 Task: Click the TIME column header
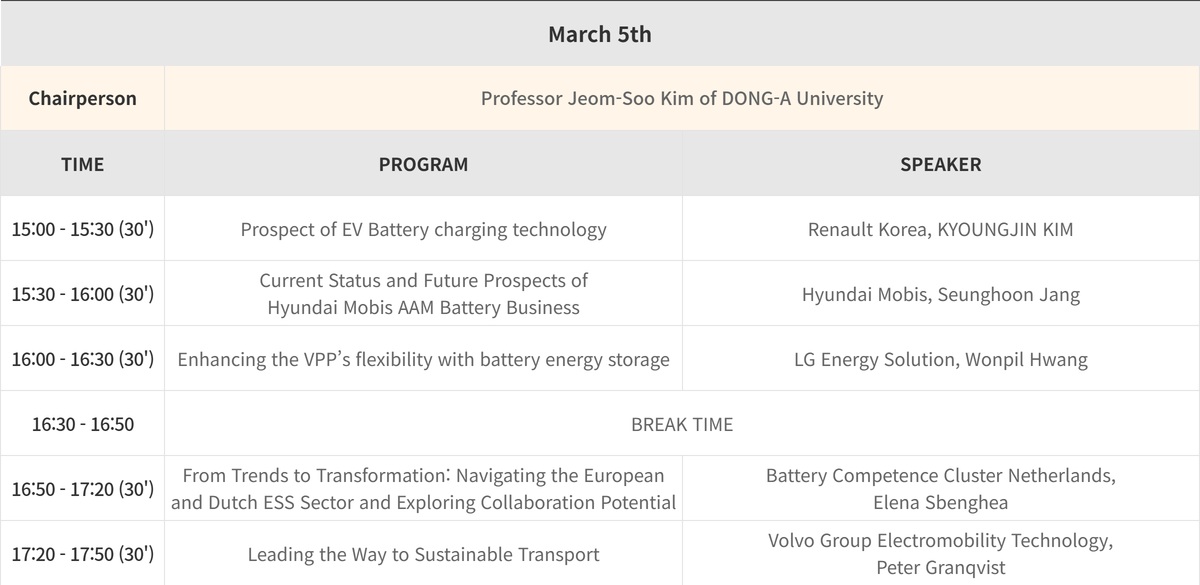click(82, 164)
